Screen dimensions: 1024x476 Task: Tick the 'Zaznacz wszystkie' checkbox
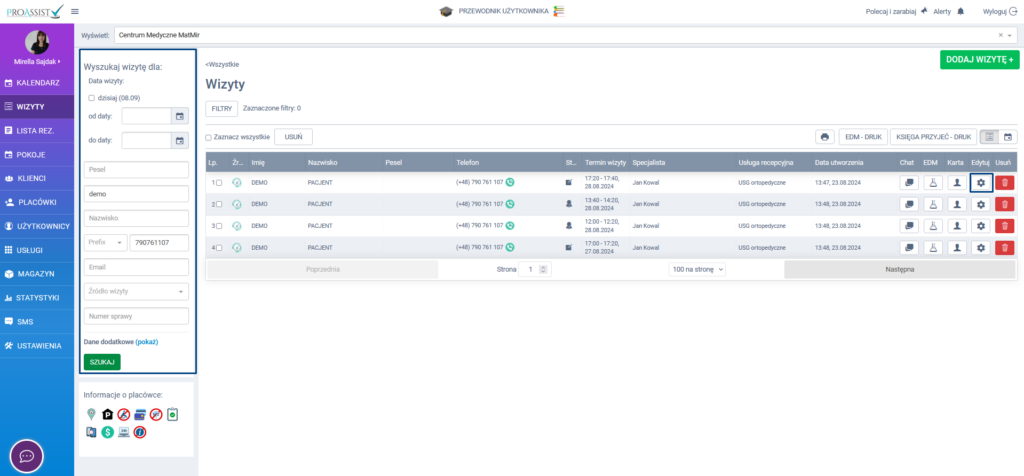coord(209,137)
